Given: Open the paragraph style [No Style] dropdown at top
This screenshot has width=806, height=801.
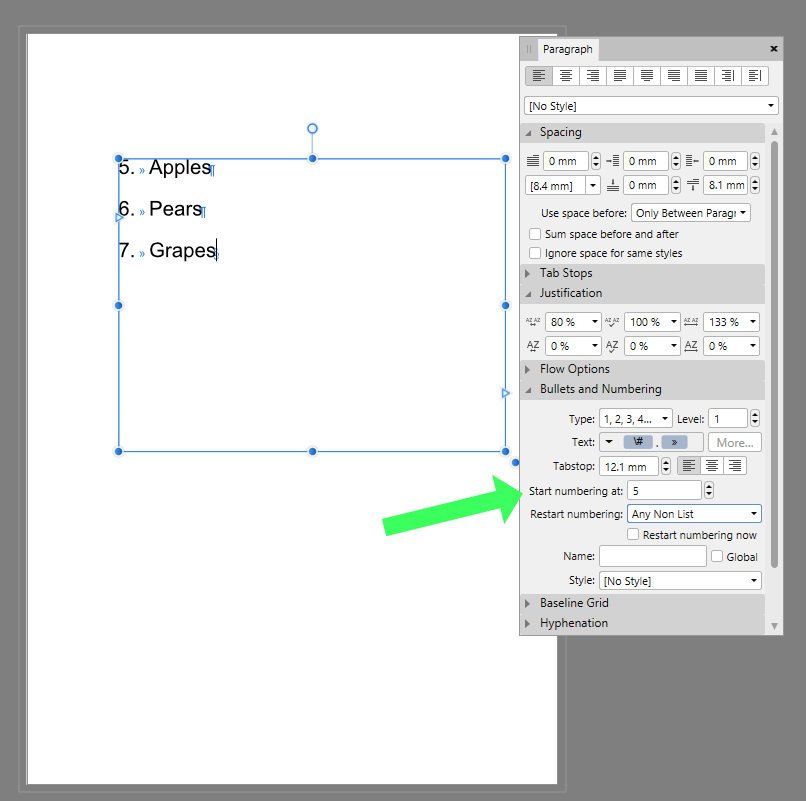Looking at the screenshot, I should [x=651, y=106].
